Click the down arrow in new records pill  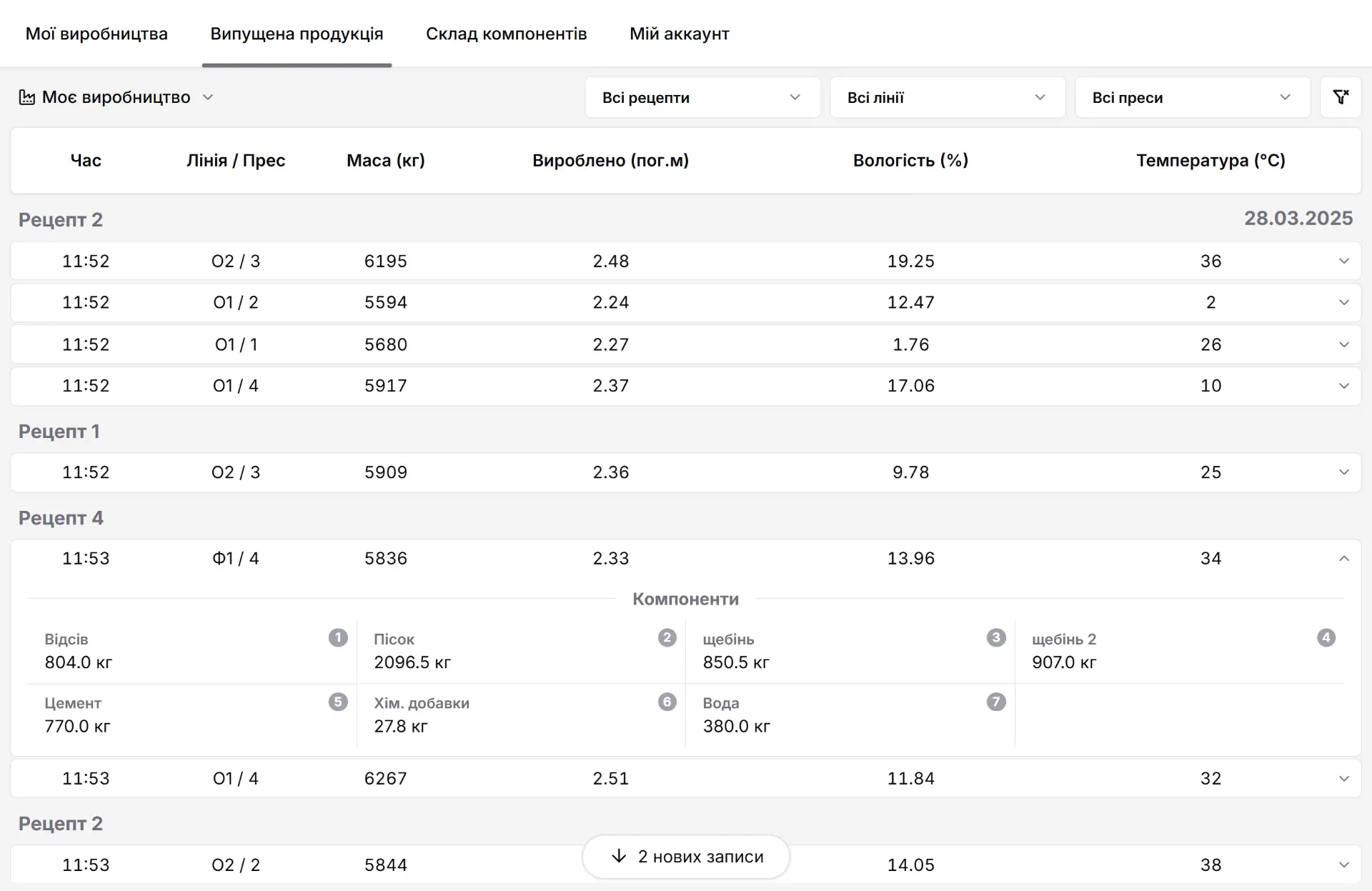pyautogui.click(x=619, y=856)
